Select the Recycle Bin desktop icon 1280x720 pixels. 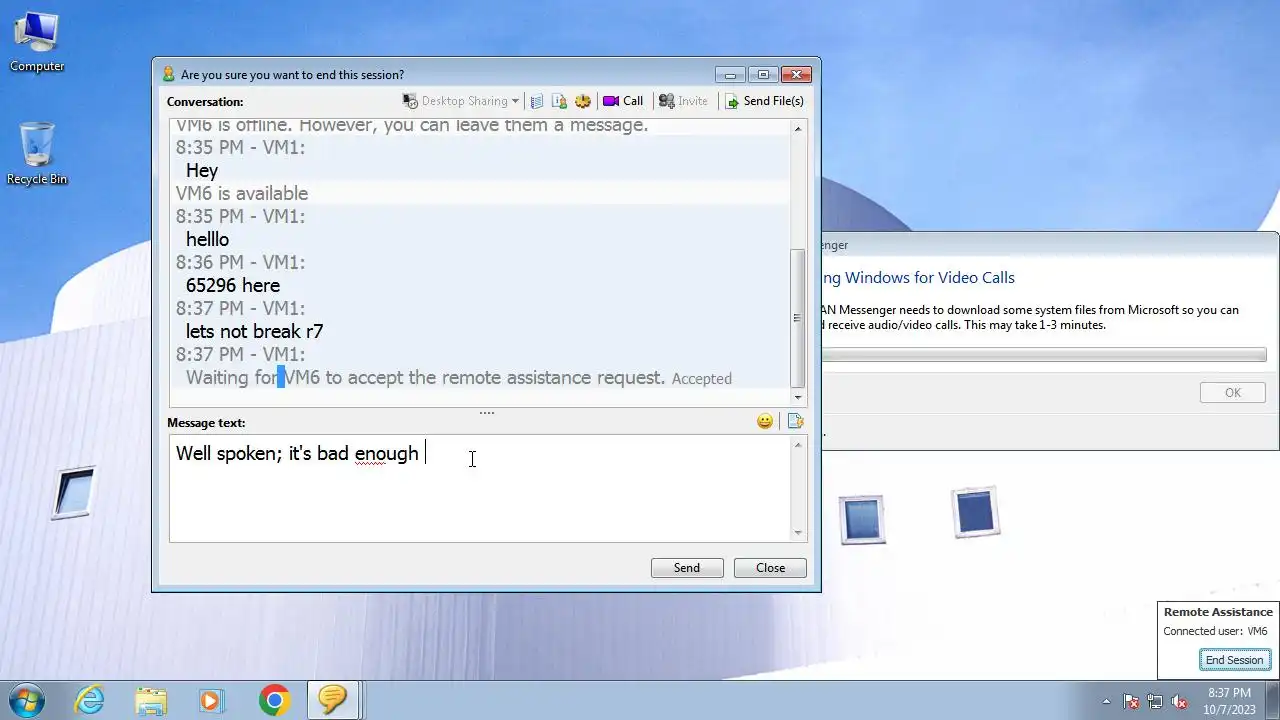pyautogui.click(x=37, y=153)
